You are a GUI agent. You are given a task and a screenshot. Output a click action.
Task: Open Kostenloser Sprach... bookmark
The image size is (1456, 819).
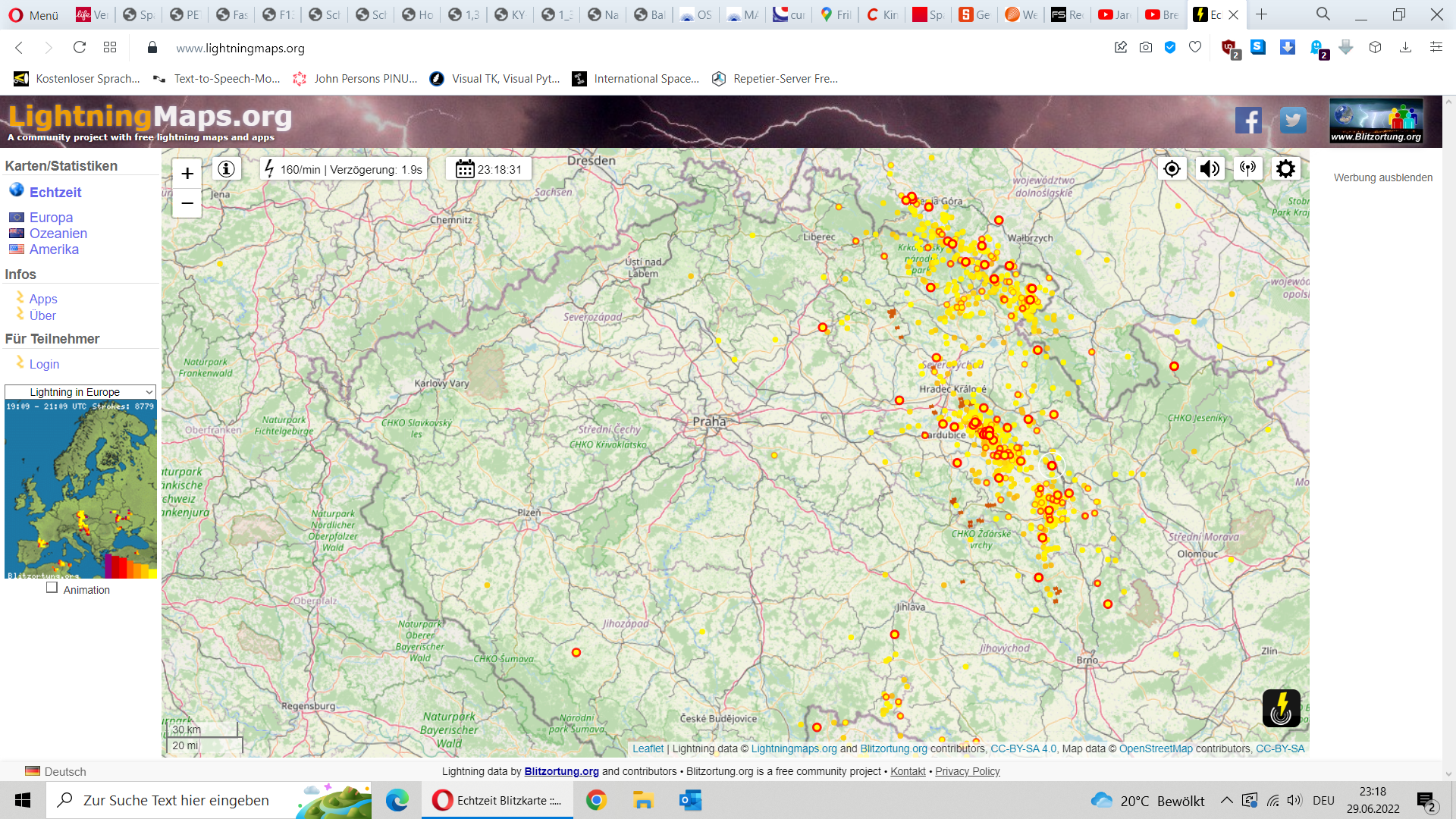coord(77,79)
